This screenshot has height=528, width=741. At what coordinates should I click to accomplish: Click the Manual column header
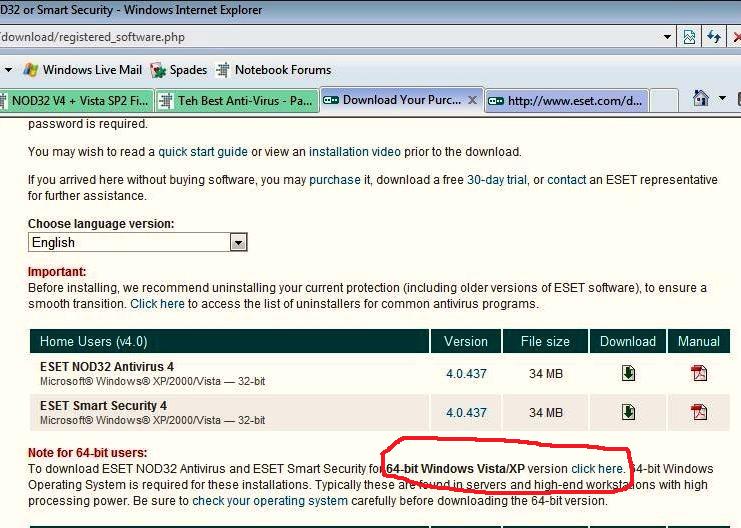[698, 341]
